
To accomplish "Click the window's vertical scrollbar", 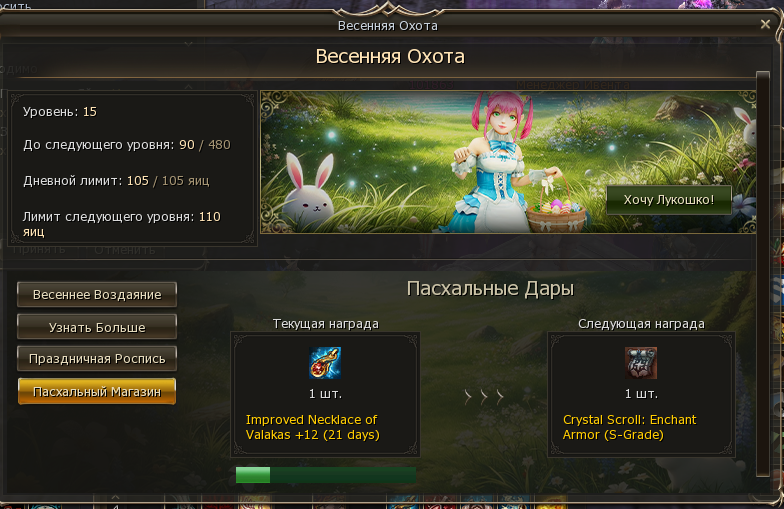I will [x=762, y=274].
